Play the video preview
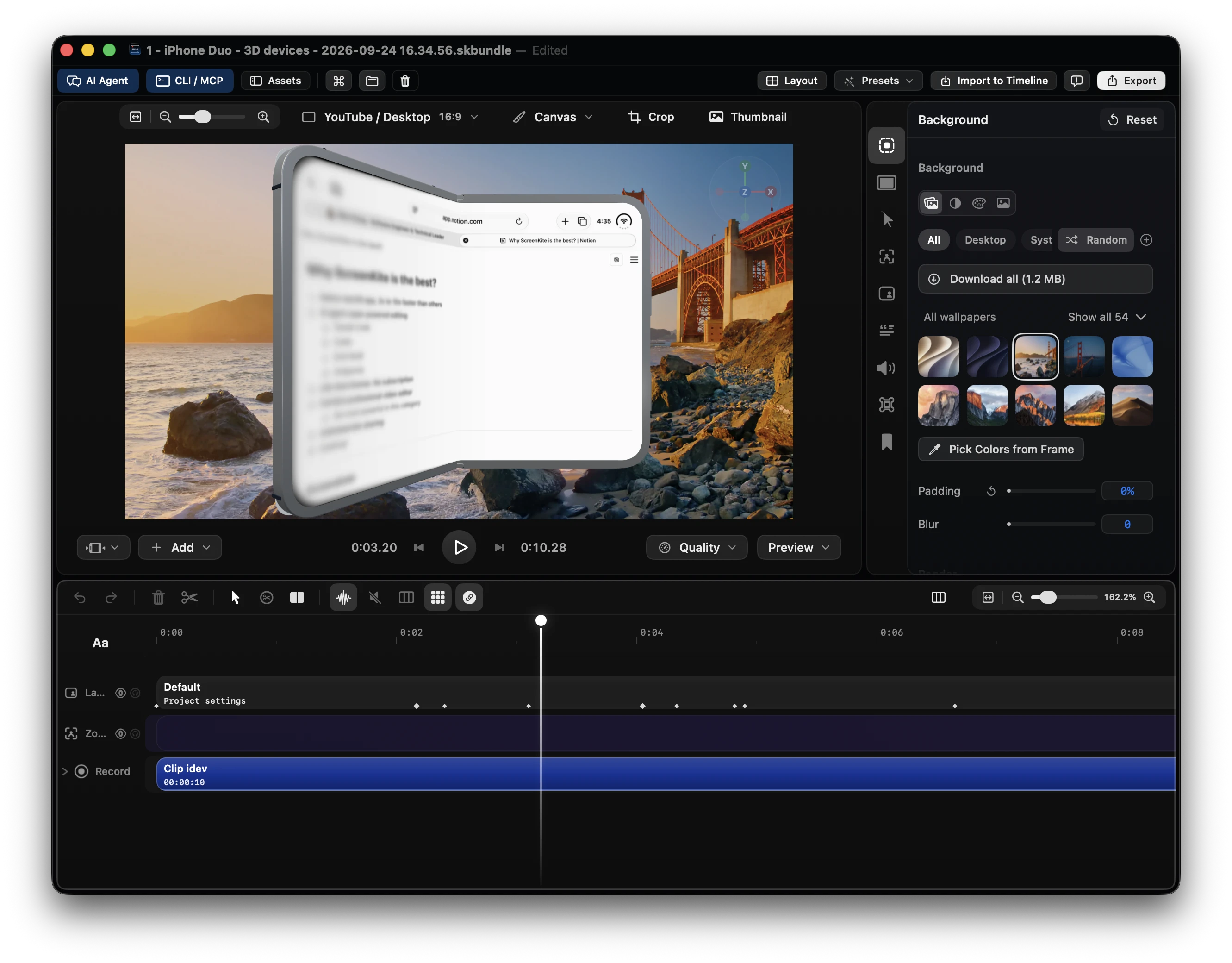Viewport: 1232px width, 963px height. tap(459, 548)
